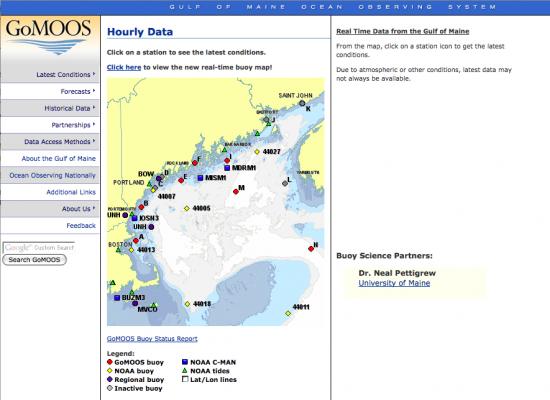Expand Partnerships menu arrow
This screenshot has width=550, height=400.
(94, 124)
